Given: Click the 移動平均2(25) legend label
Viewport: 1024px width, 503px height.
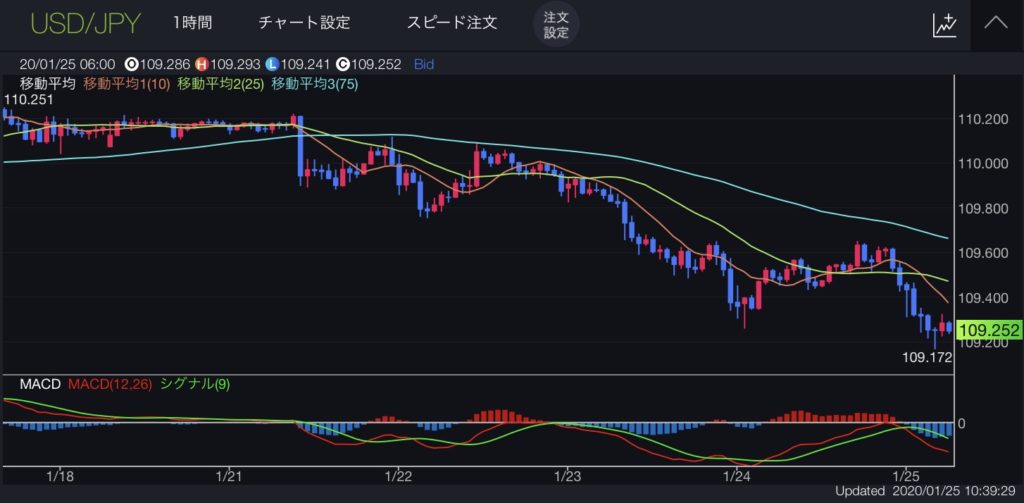Looking at the screenshot, I should pyautogui.click(x=221, y=84).
